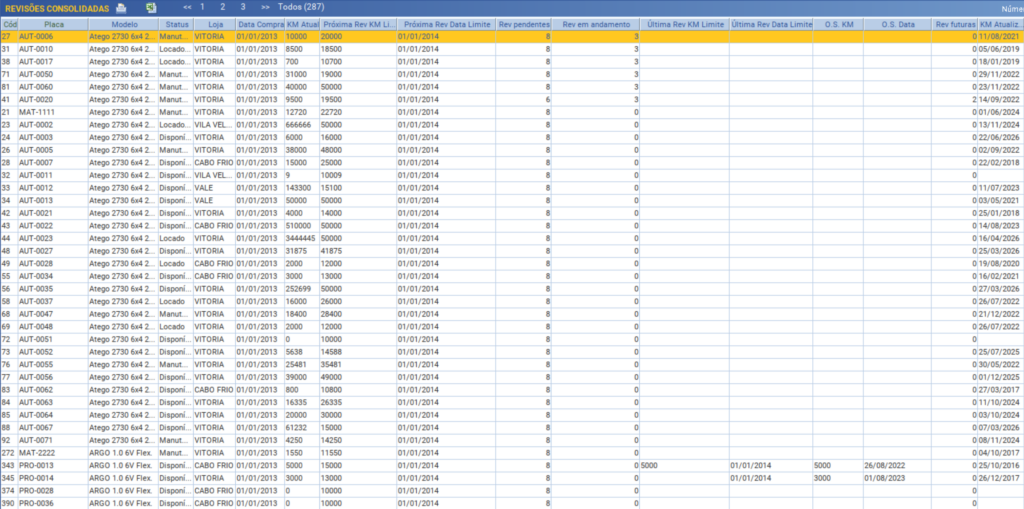Image resolution: width=1024 pixels, height=509 pixels.
Task: Open page 2 of the results
Action: [x=223, y=7]
